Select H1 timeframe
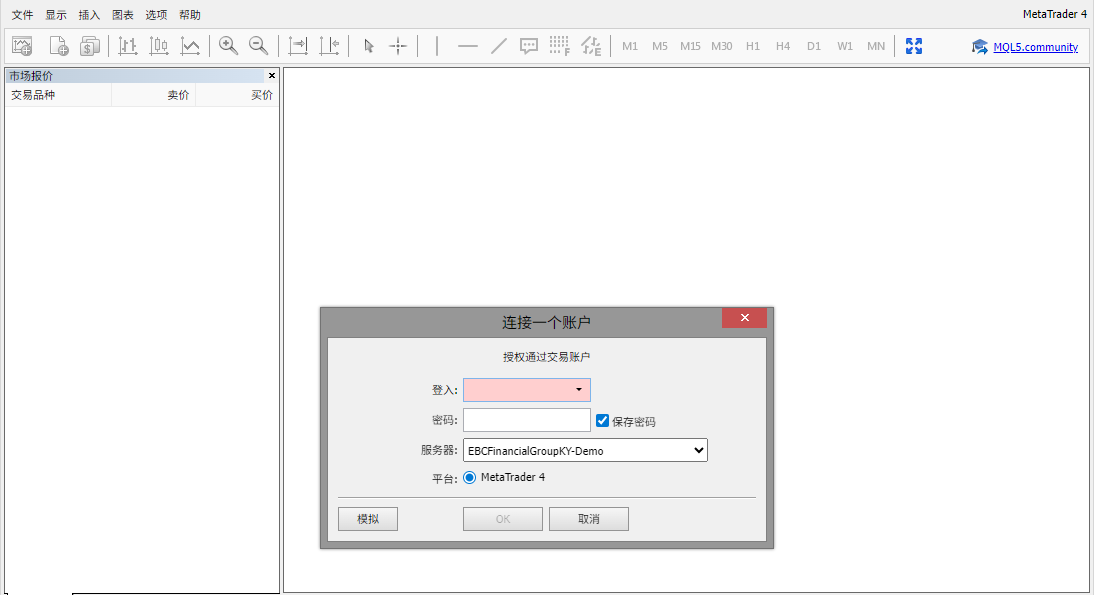The width and height of the screenshot is (1096, 595). coord(753,46)
